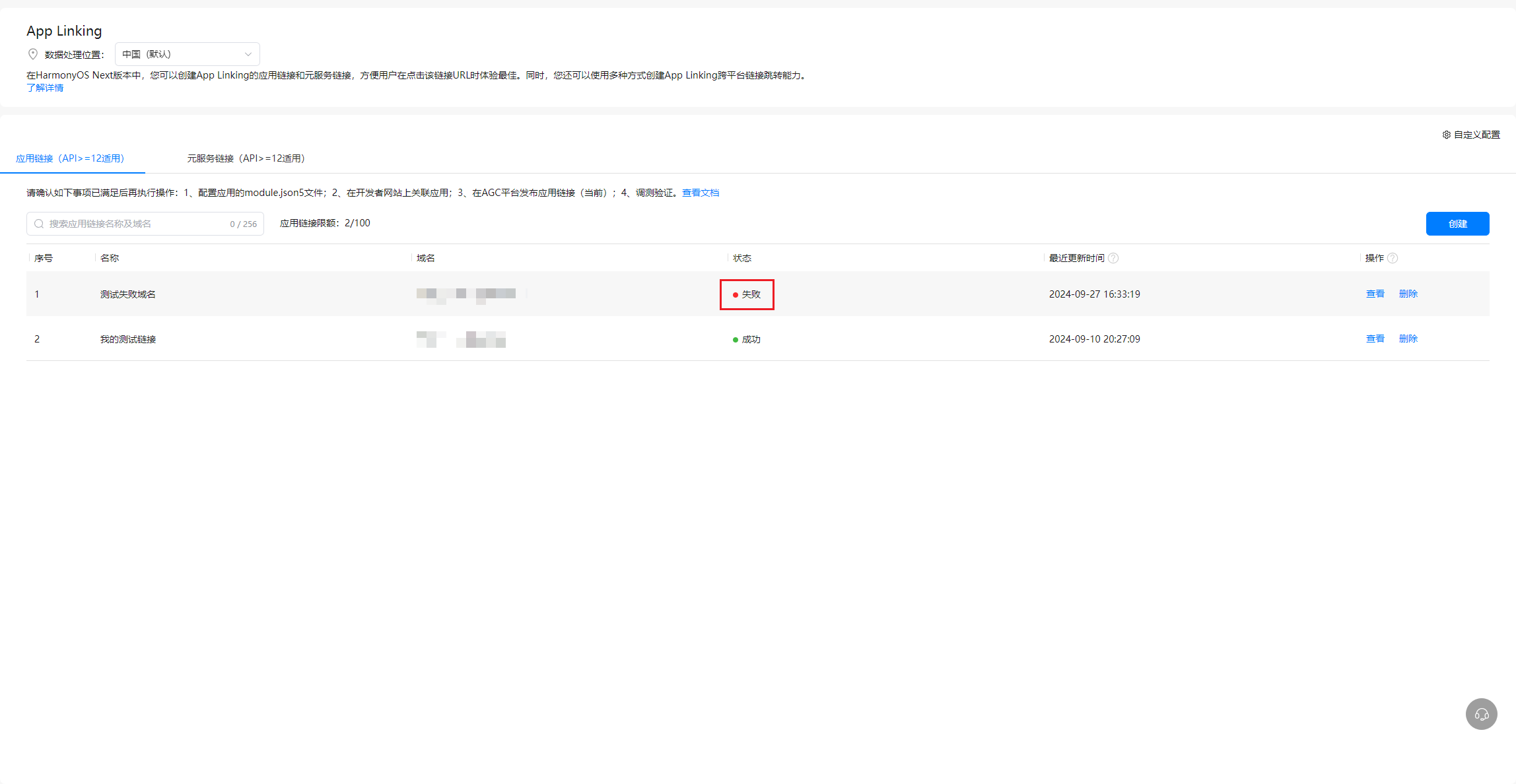
Task: Delete the 测试失败域名 entry
Action: coord(1408,294)
